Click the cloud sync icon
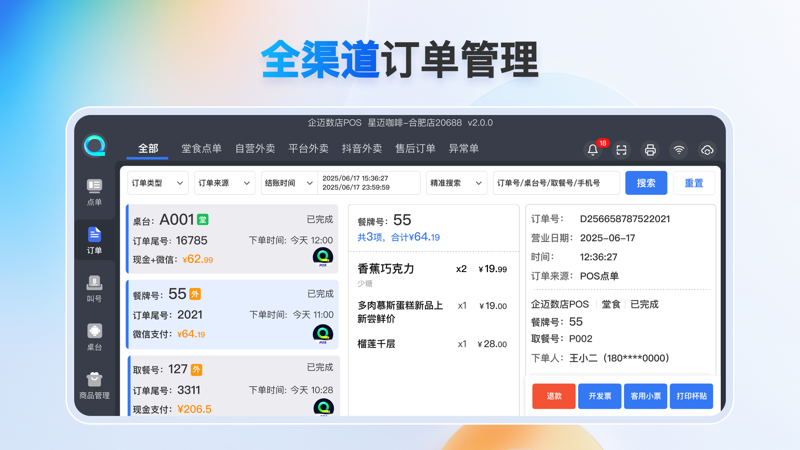The width and height of the screenshot is (800, 450). pos(707,150)
